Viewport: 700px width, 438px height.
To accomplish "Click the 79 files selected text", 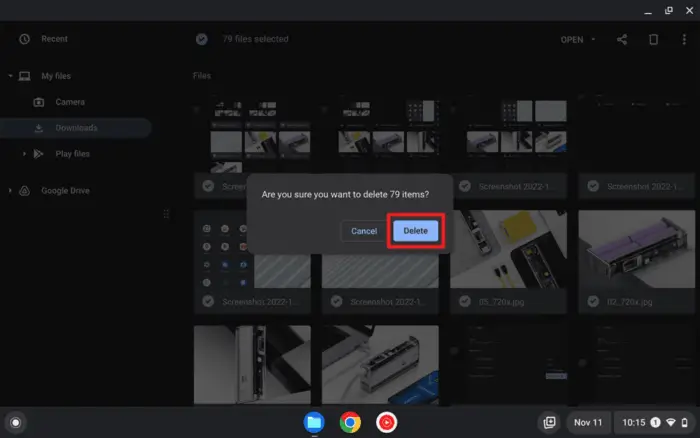I will [255, 39].
